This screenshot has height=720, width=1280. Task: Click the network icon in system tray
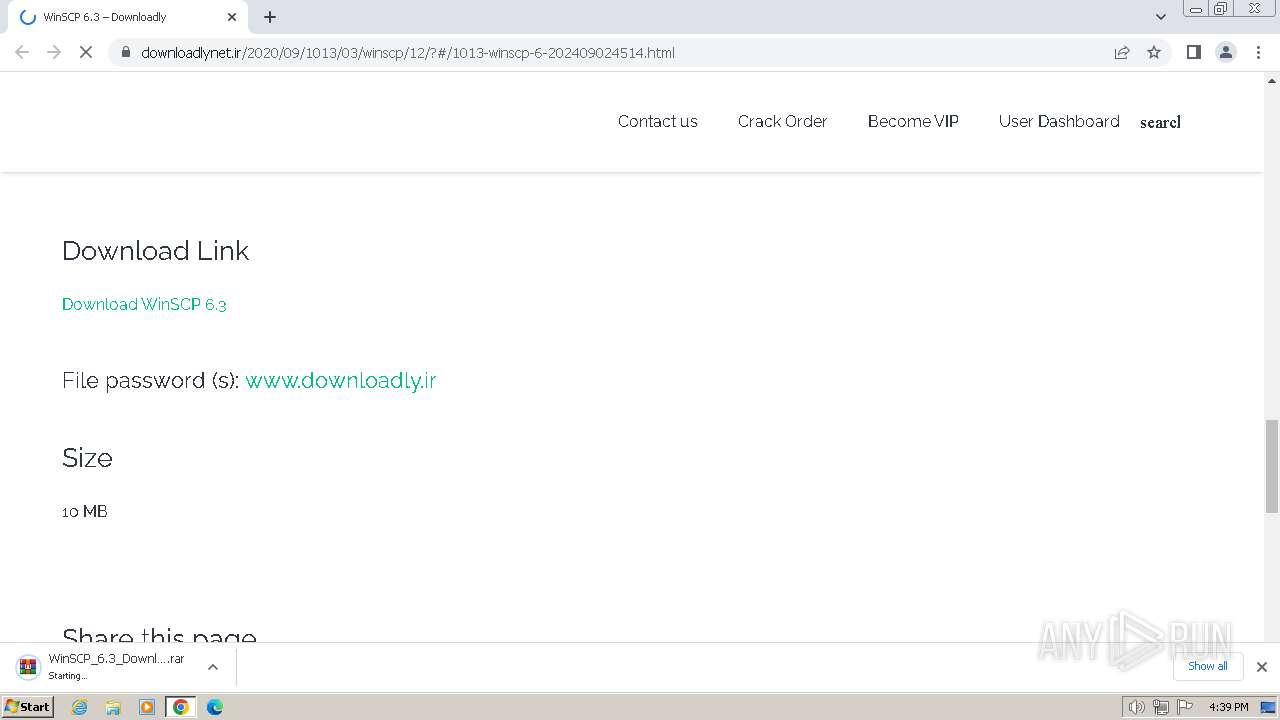click(x=1160, y=707)
